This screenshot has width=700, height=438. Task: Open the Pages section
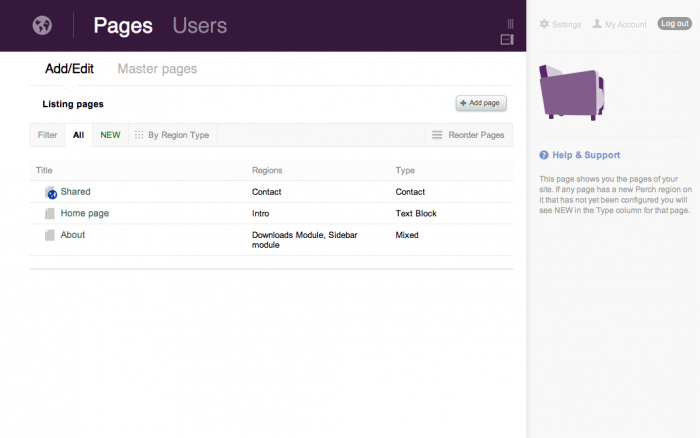pyautogui.click(x=123, y=25)
